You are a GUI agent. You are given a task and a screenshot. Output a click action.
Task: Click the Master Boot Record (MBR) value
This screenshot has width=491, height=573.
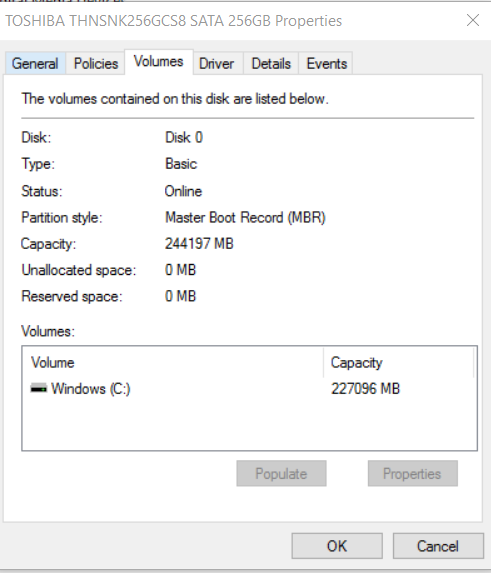(245, 217)
